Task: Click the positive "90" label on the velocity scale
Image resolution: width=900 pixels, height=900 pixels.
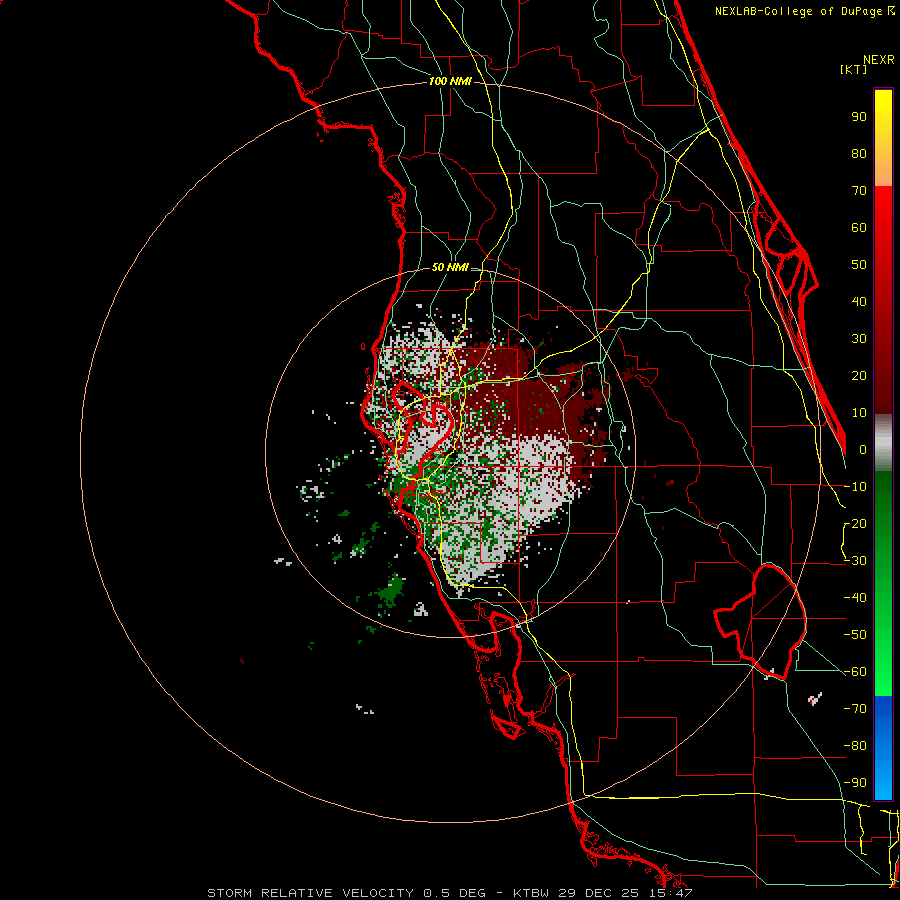Action: tap(859, 117)
